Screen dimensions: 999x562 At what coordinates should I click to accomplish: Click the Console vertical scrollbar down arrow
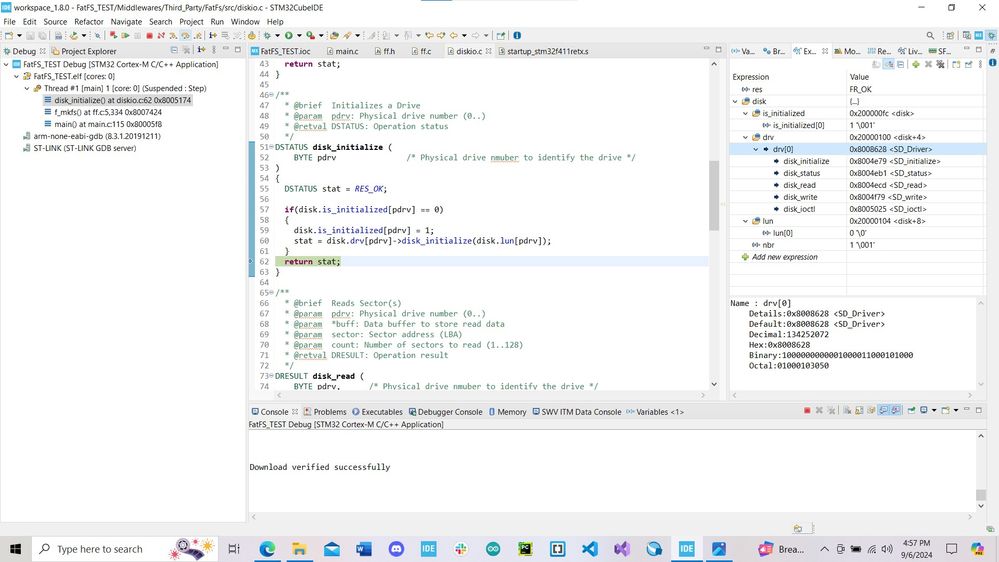pos(981,506)
